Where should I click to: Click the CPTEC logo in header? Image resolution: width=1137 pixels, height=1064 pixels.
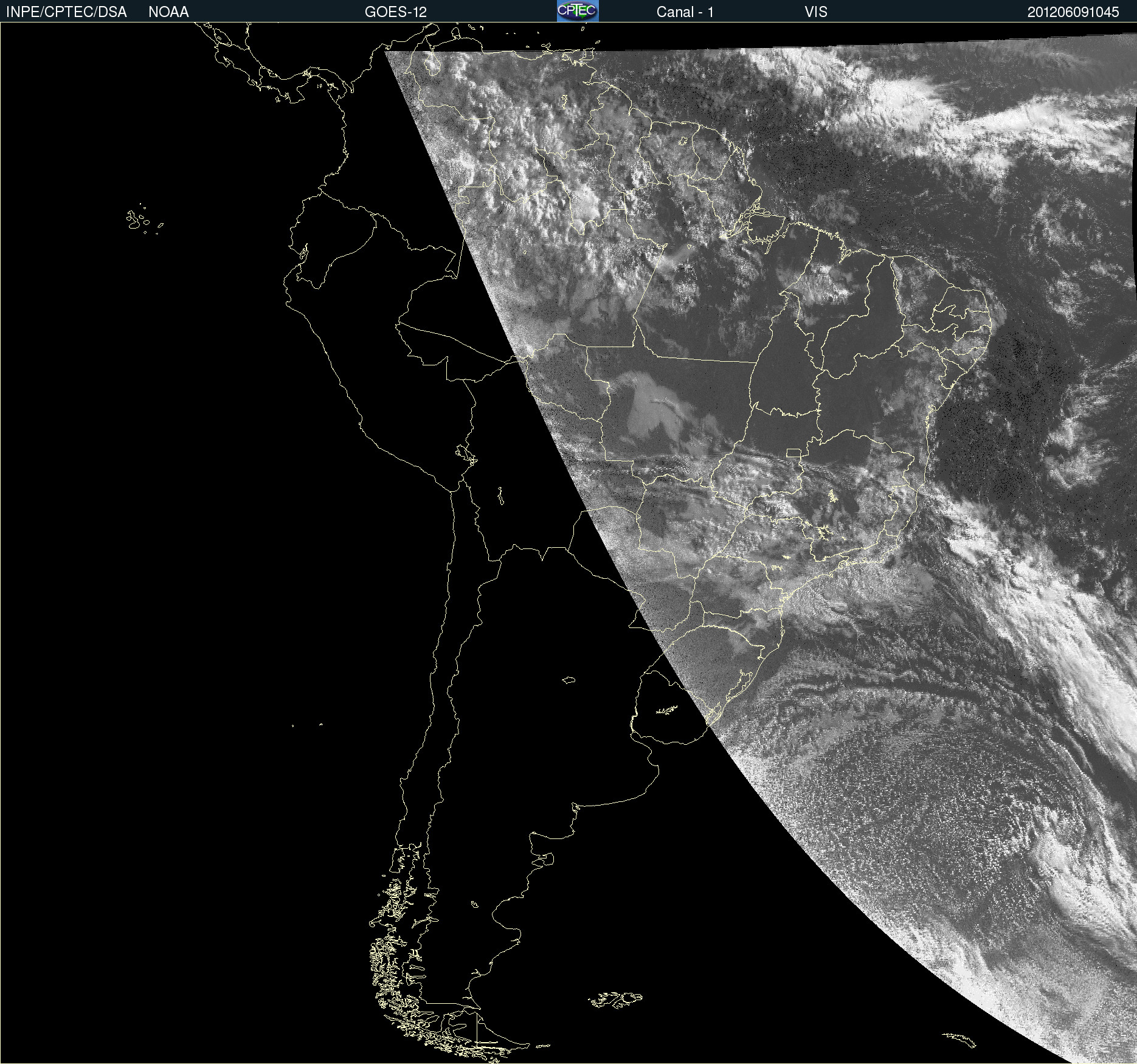578,11
